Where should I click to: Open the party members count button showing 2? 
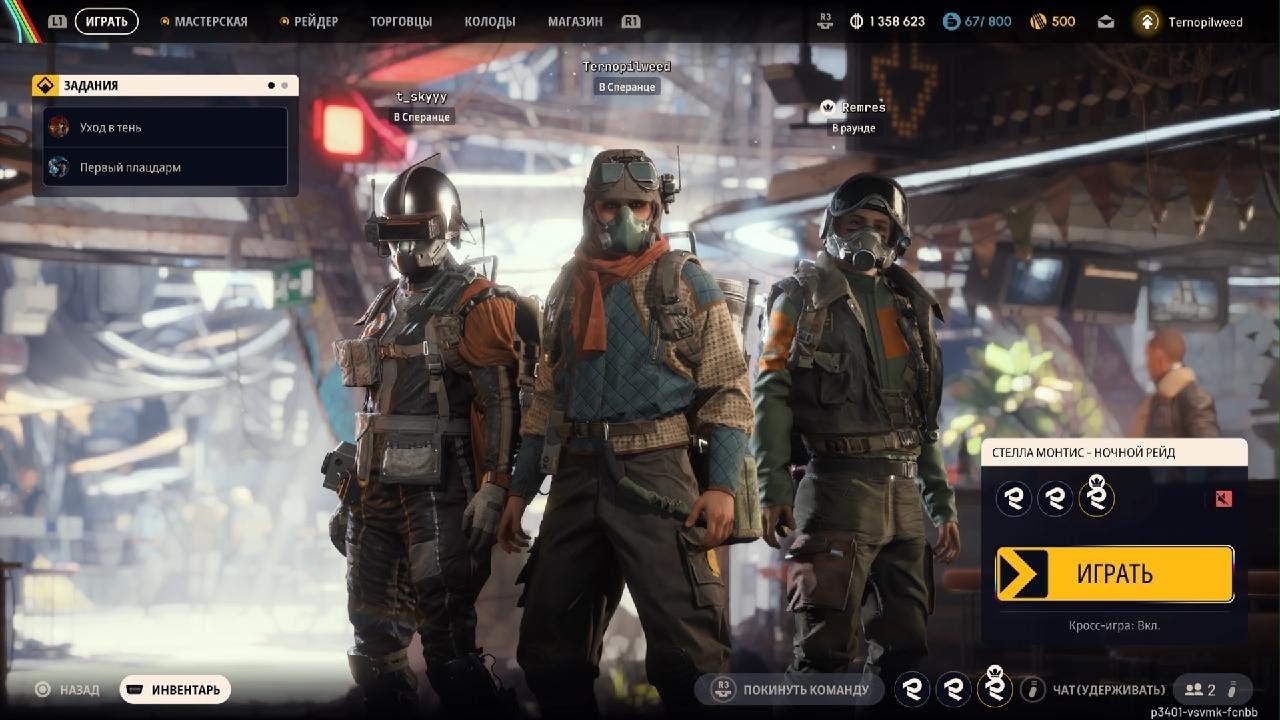coord(1212,689)
